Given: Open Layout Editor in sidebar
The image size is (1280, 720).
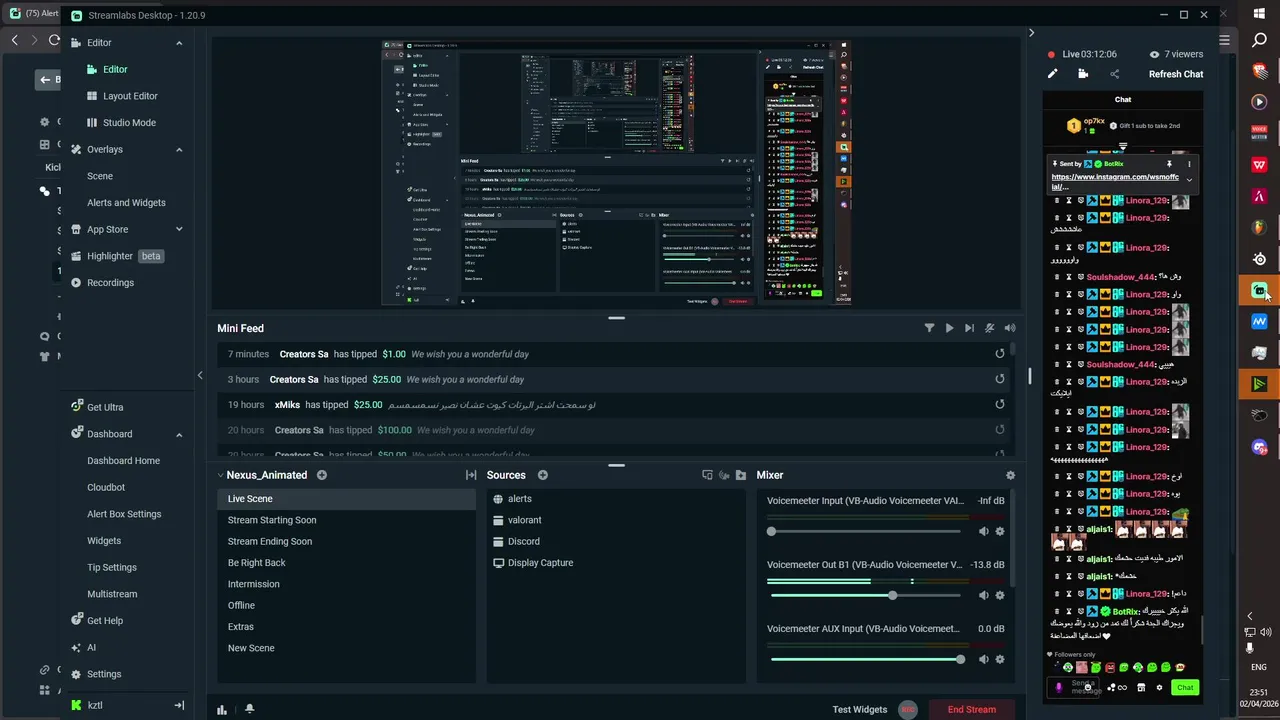Looking at the screenshot, I should point(130,96).
